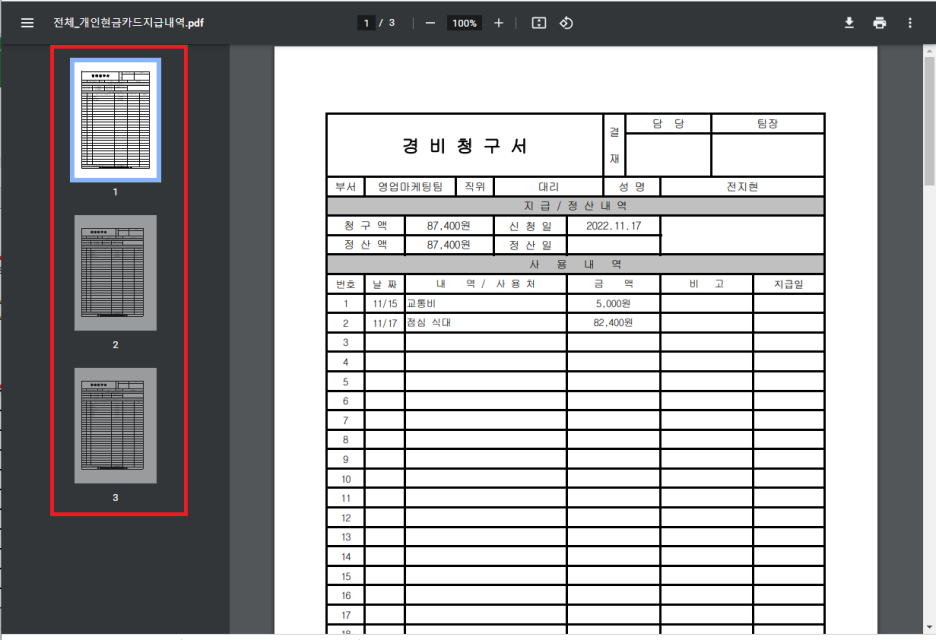Click the 지급 / 정산 내역 header

coord(575,205)
